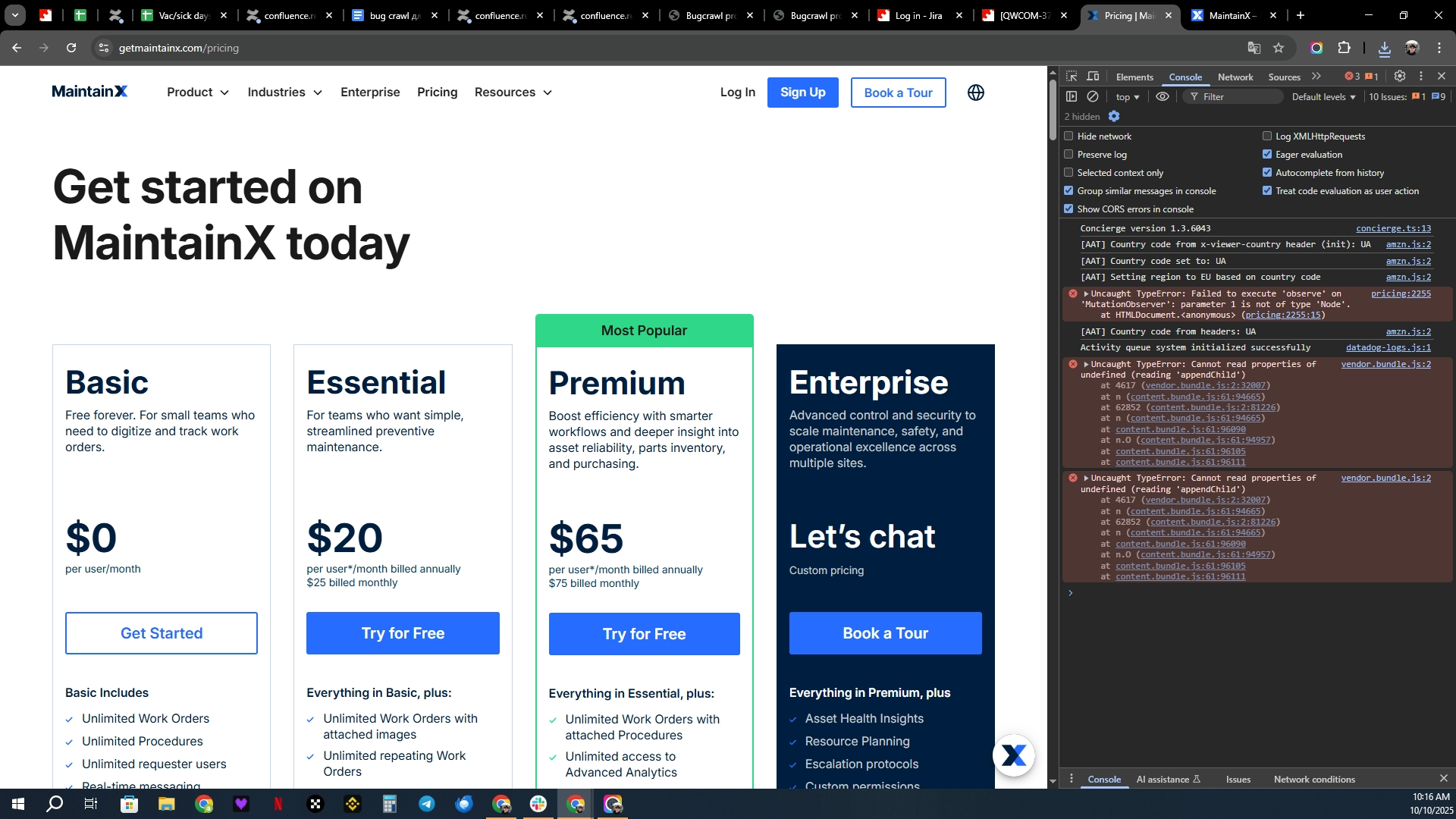Show the console sidebar panel

point(1072,96)
